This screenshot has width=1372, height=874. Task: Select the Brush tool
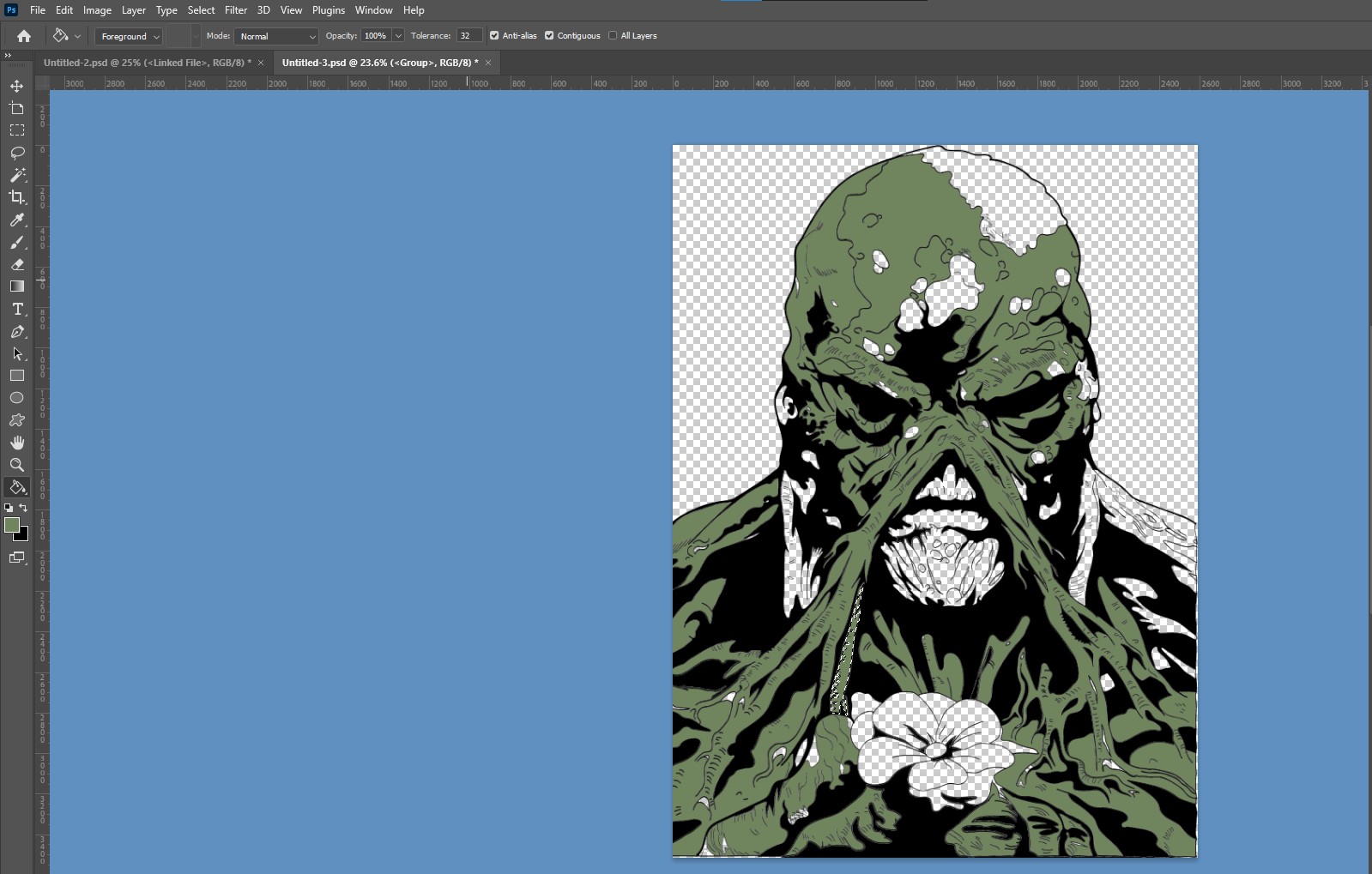point(16,242)
